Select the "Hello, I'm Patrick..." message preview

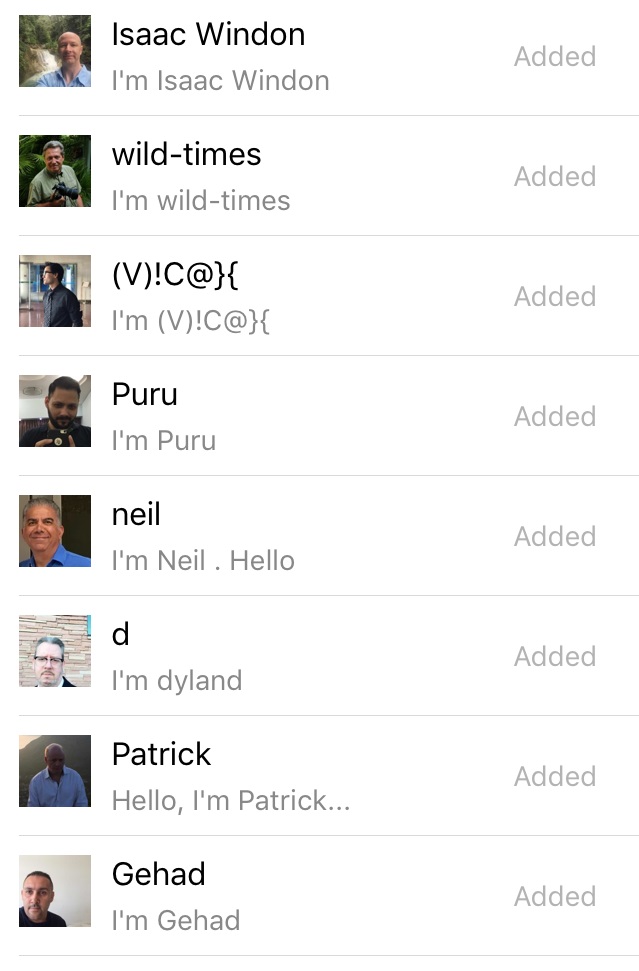[231, 800]
